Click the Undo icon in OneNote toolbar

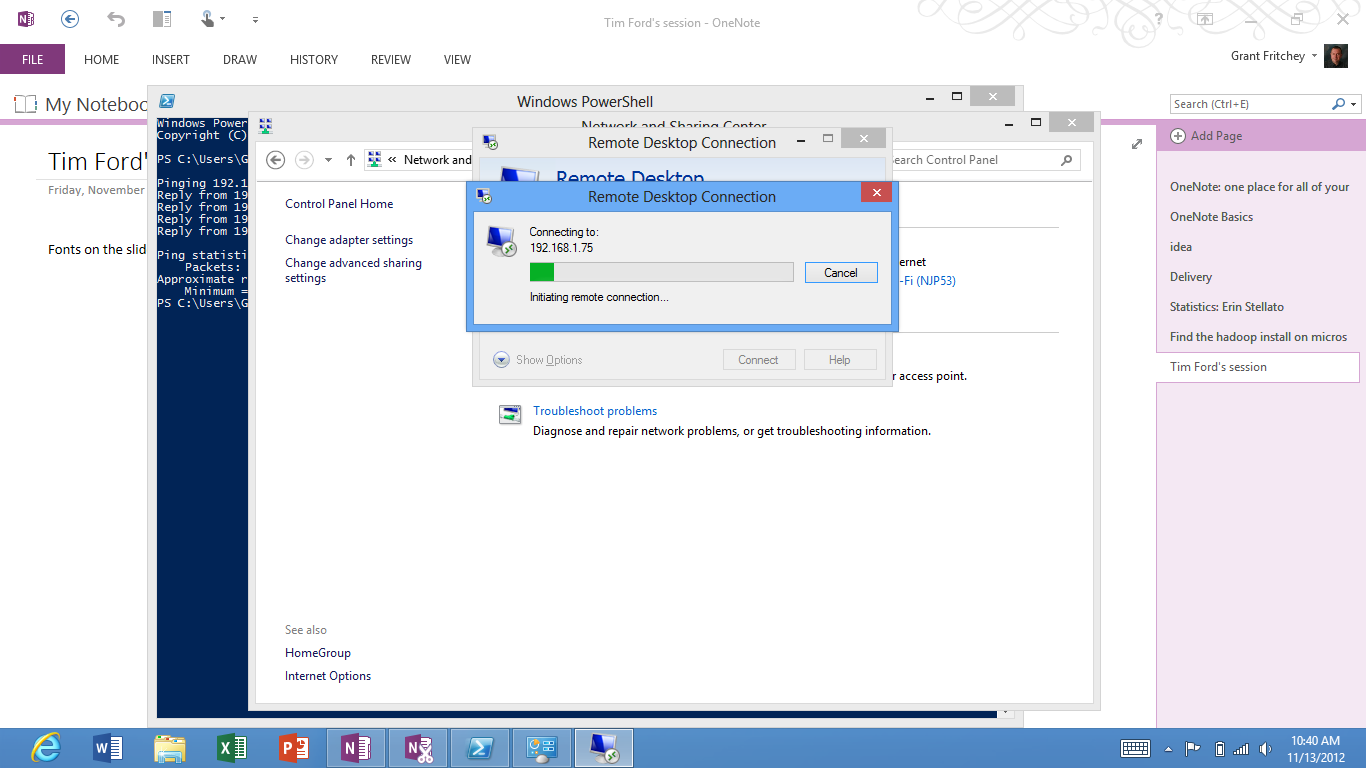coord(116,19)
